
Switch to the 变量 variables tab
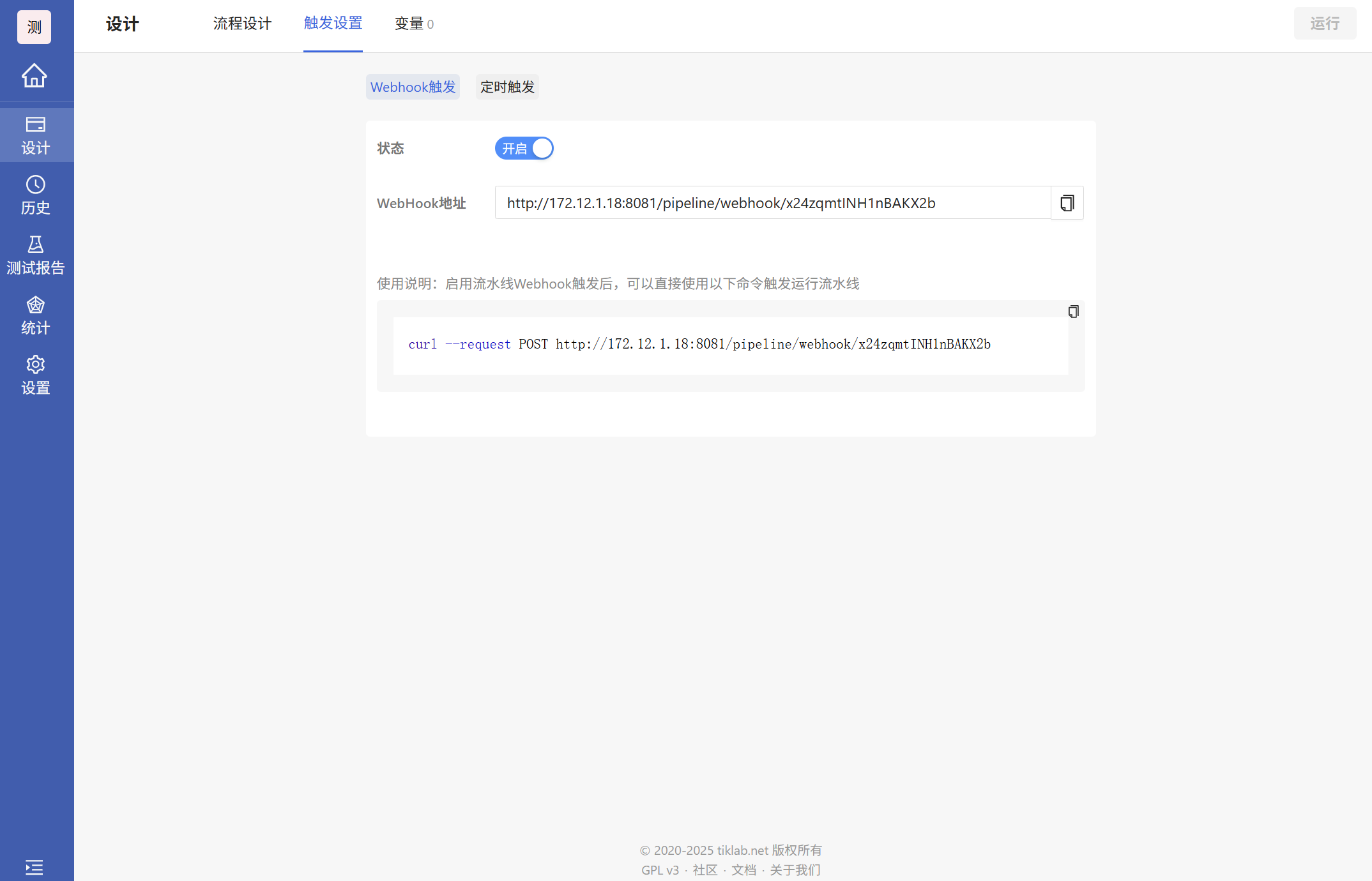click(x=413, y=24)
